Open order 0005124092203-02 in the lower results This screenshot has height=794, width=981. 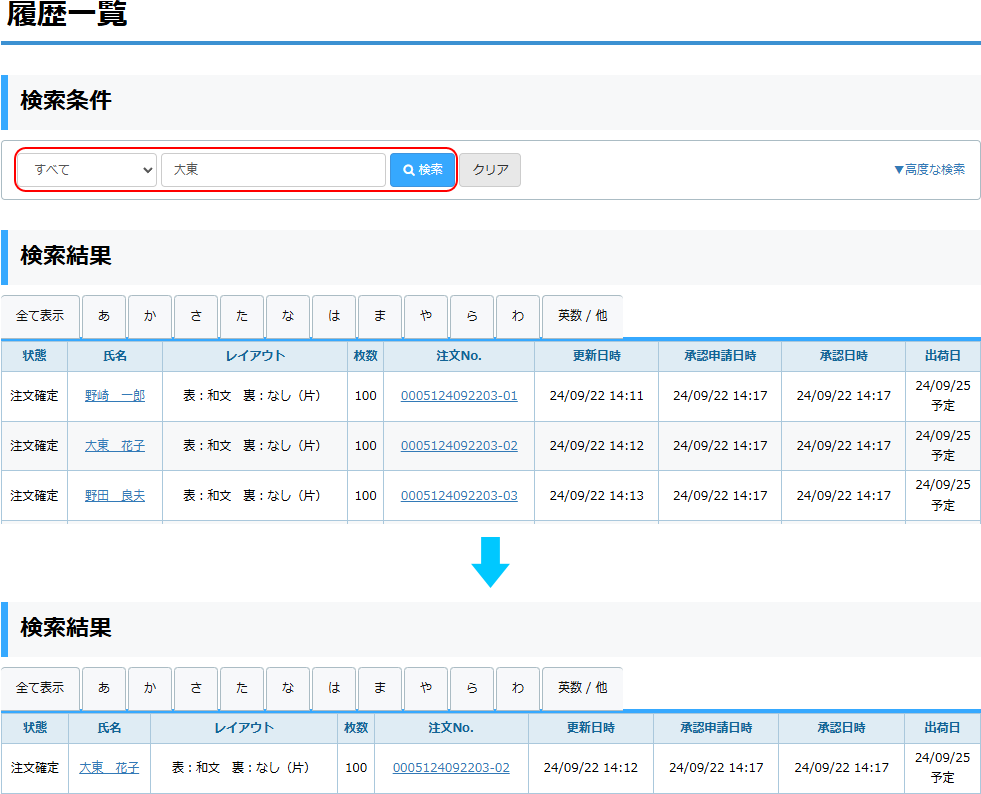(451, 768)
